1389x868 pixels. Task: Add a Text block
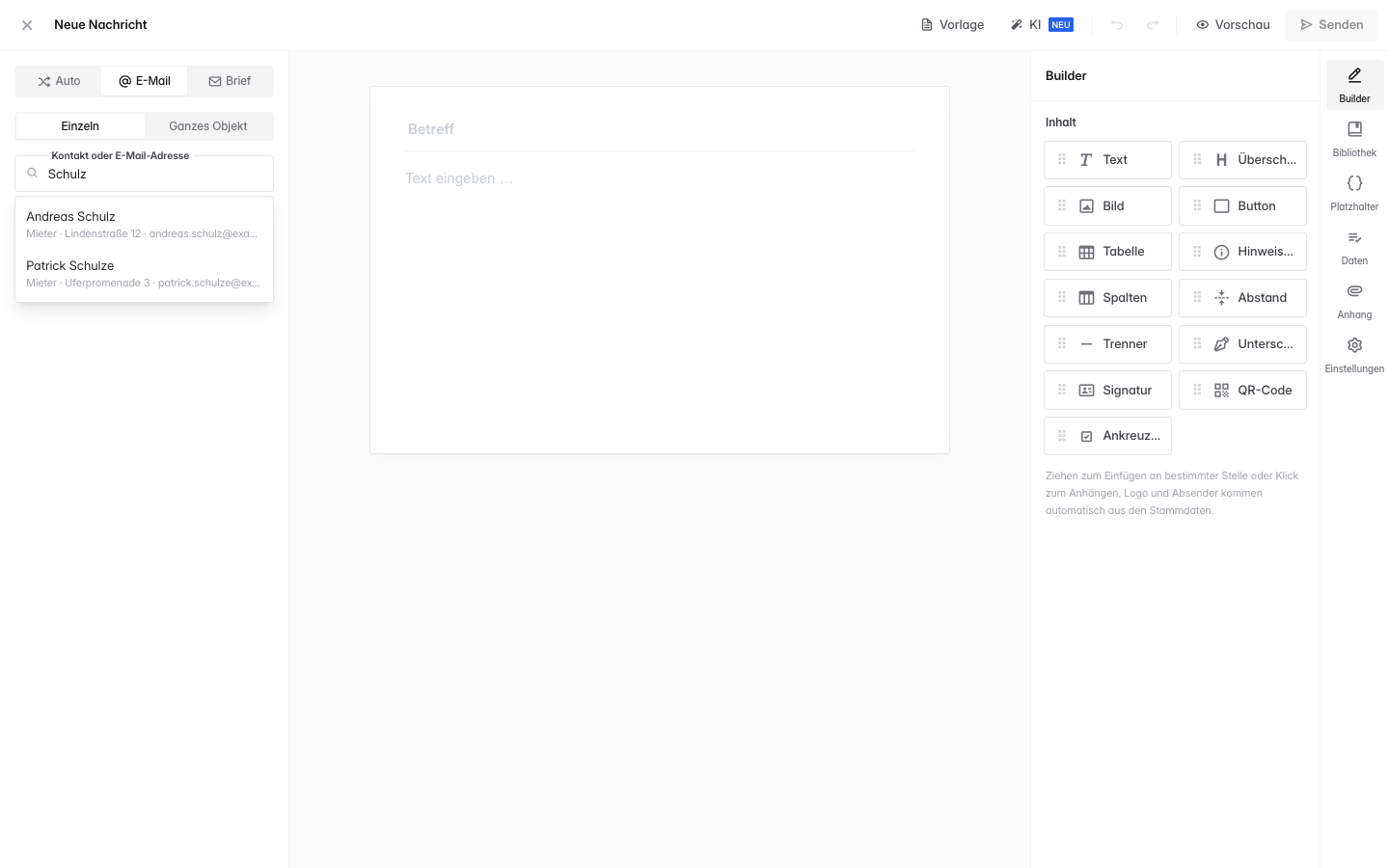[x=1107, y=160]
